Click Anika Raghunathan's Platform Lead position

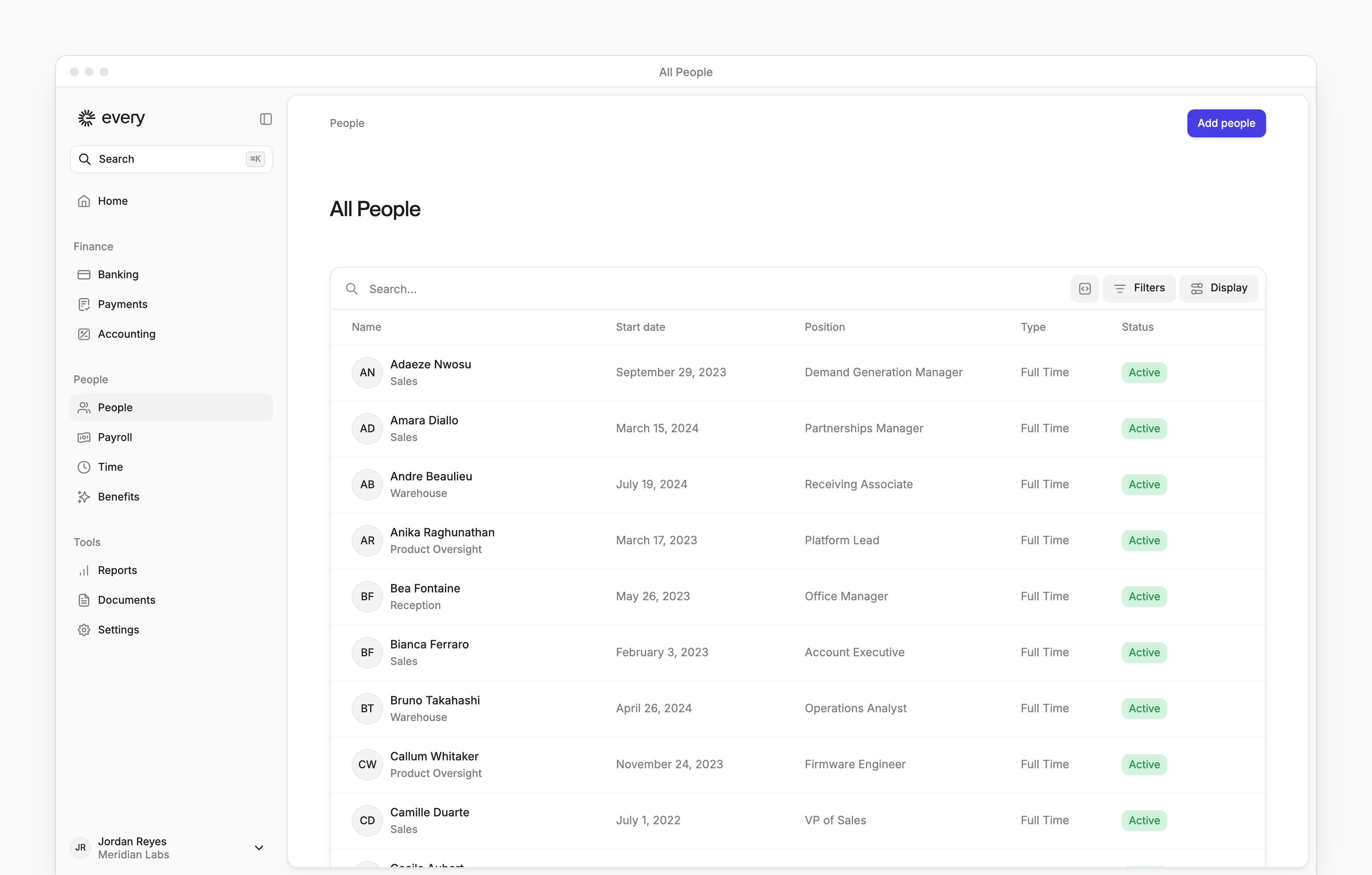pos(842,540)
